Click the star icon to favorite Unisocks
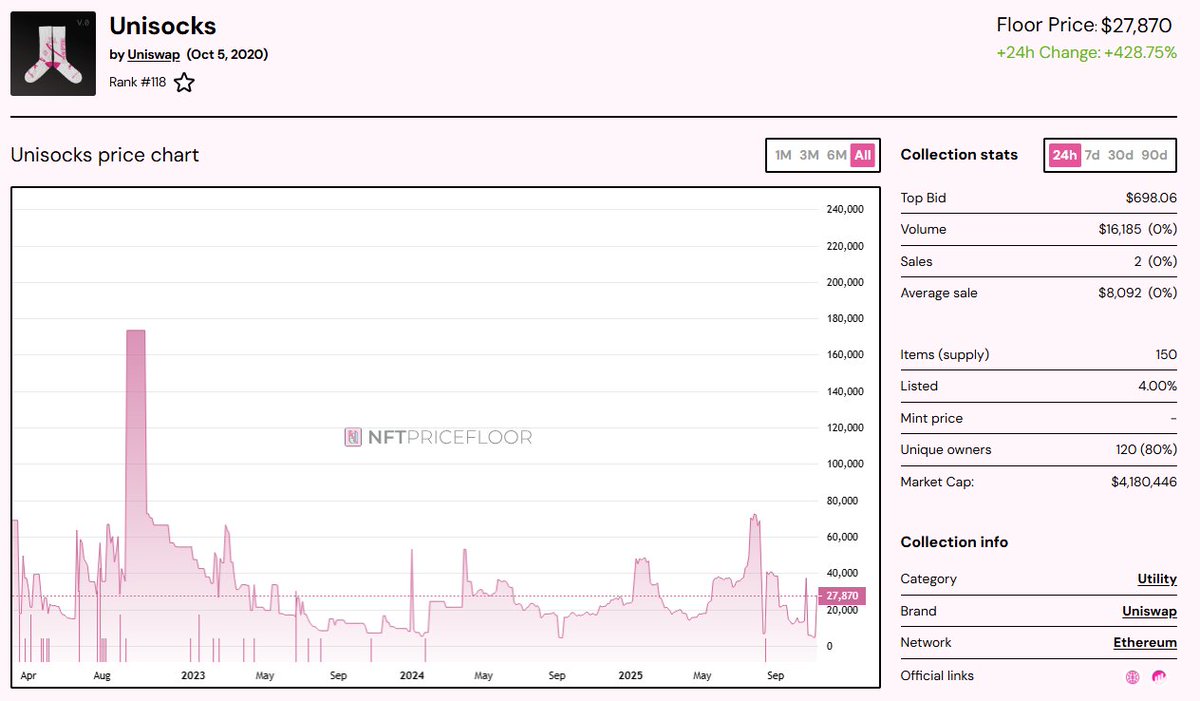 [x=184, y=83]
